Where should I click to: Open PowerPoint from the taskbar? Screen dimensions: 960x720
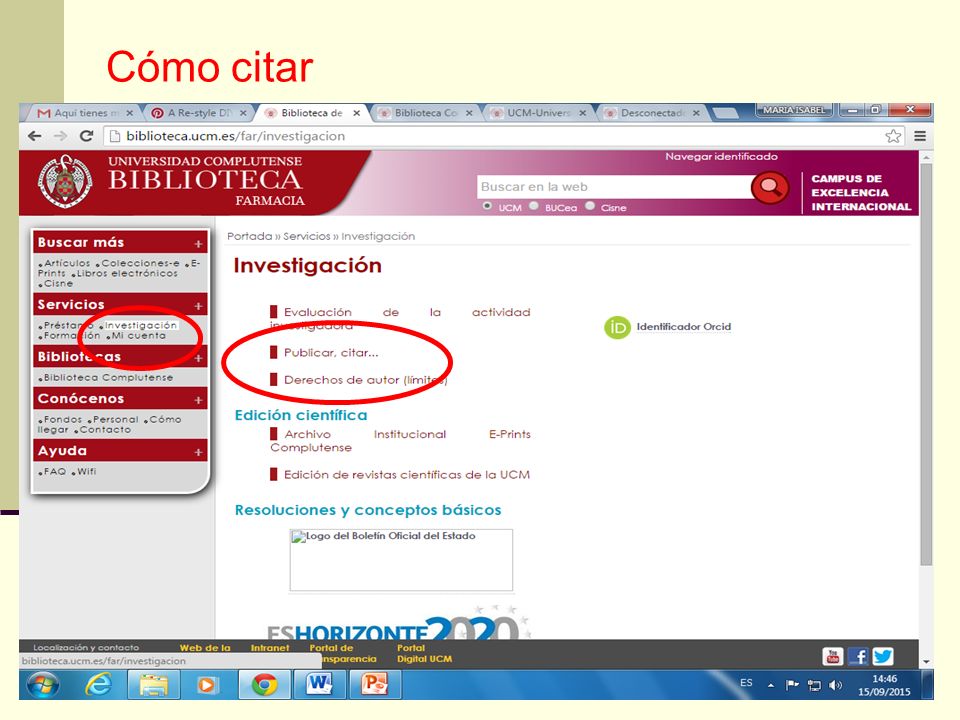[x=374, y=684]
